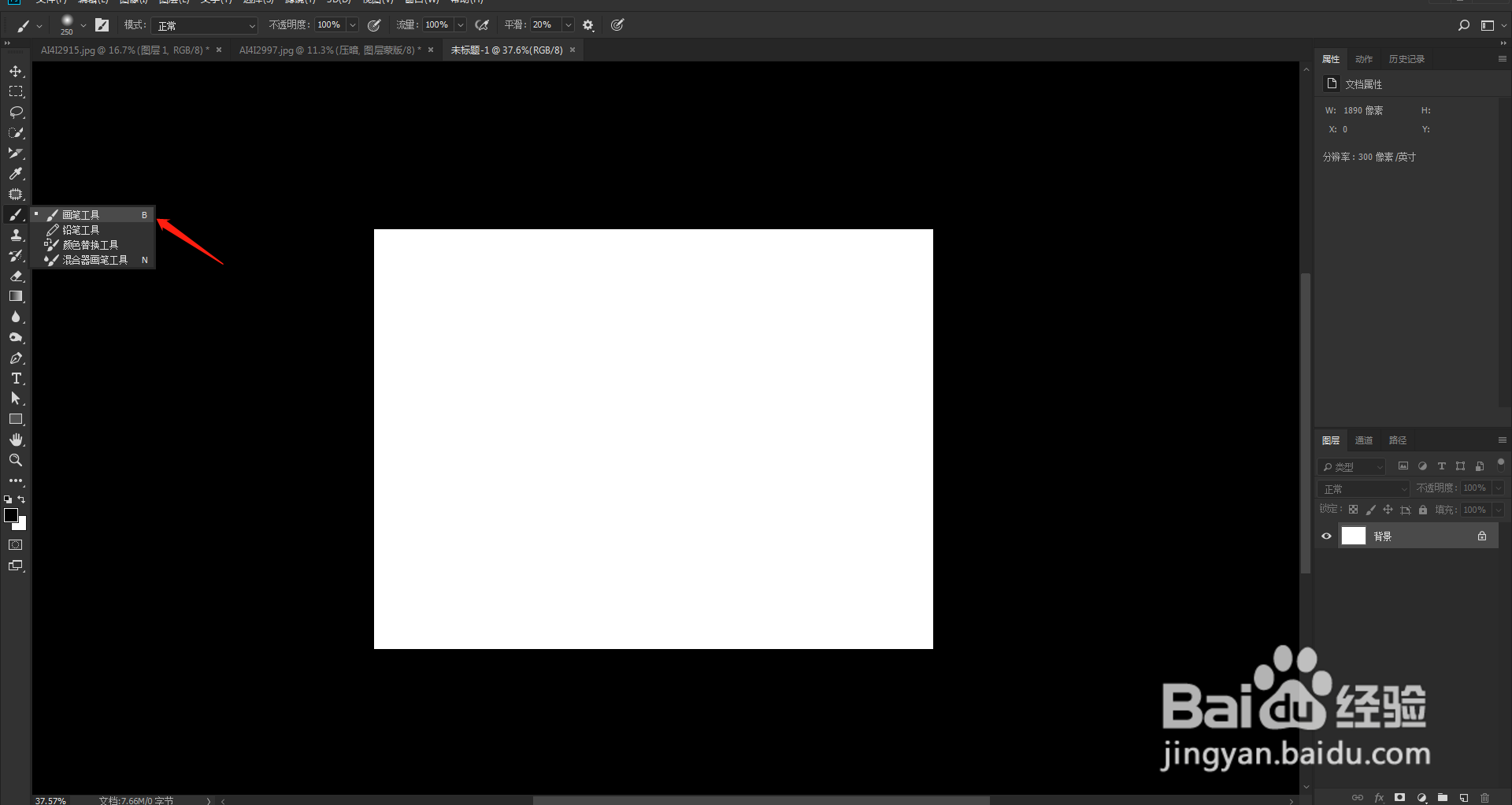Select the Path Selection tool
Viewport: 1512px width, 805px height.
(16, 399)
